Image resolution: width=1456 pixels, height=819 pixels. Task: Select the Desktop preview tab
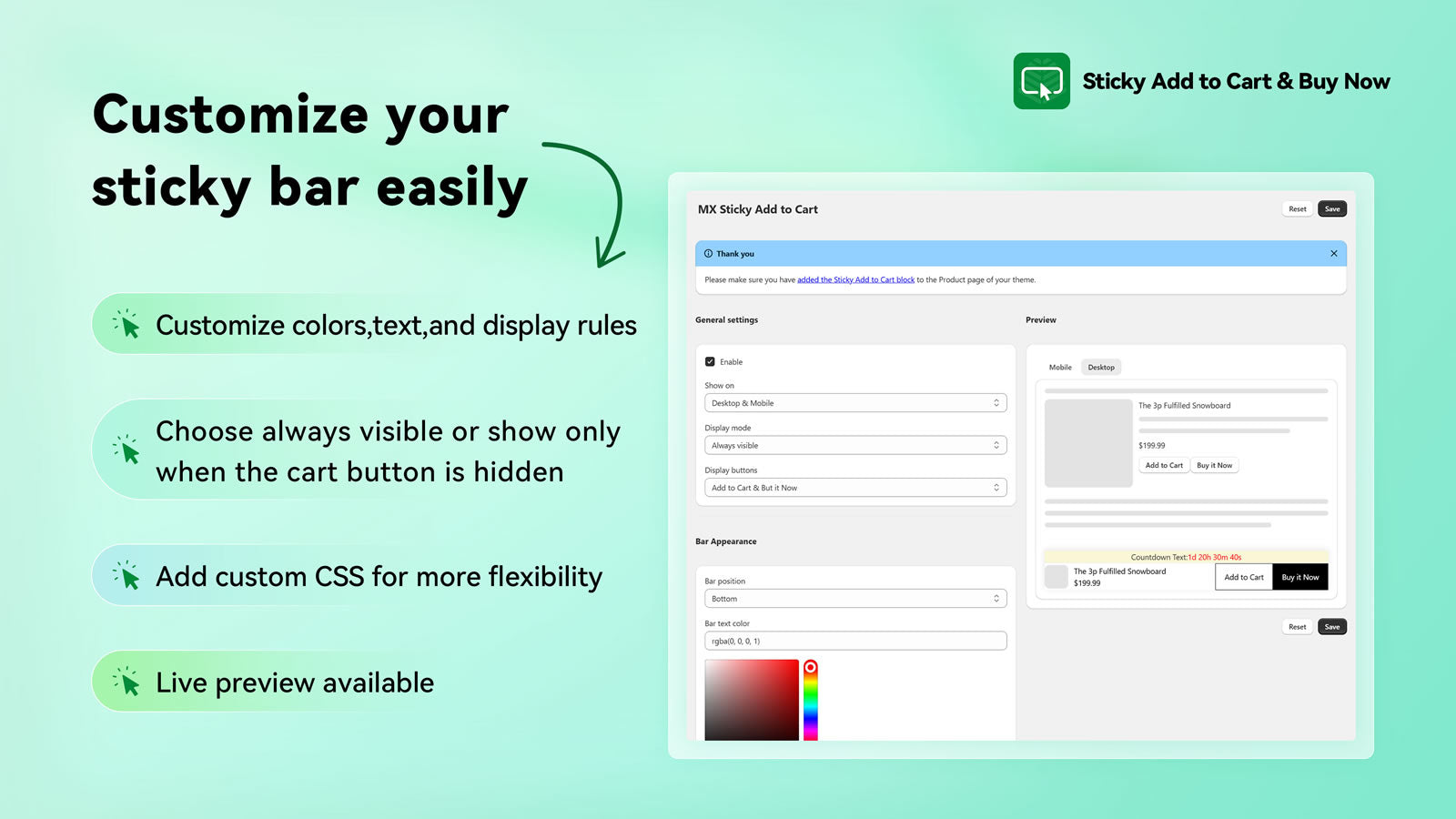coord(1101,368)
